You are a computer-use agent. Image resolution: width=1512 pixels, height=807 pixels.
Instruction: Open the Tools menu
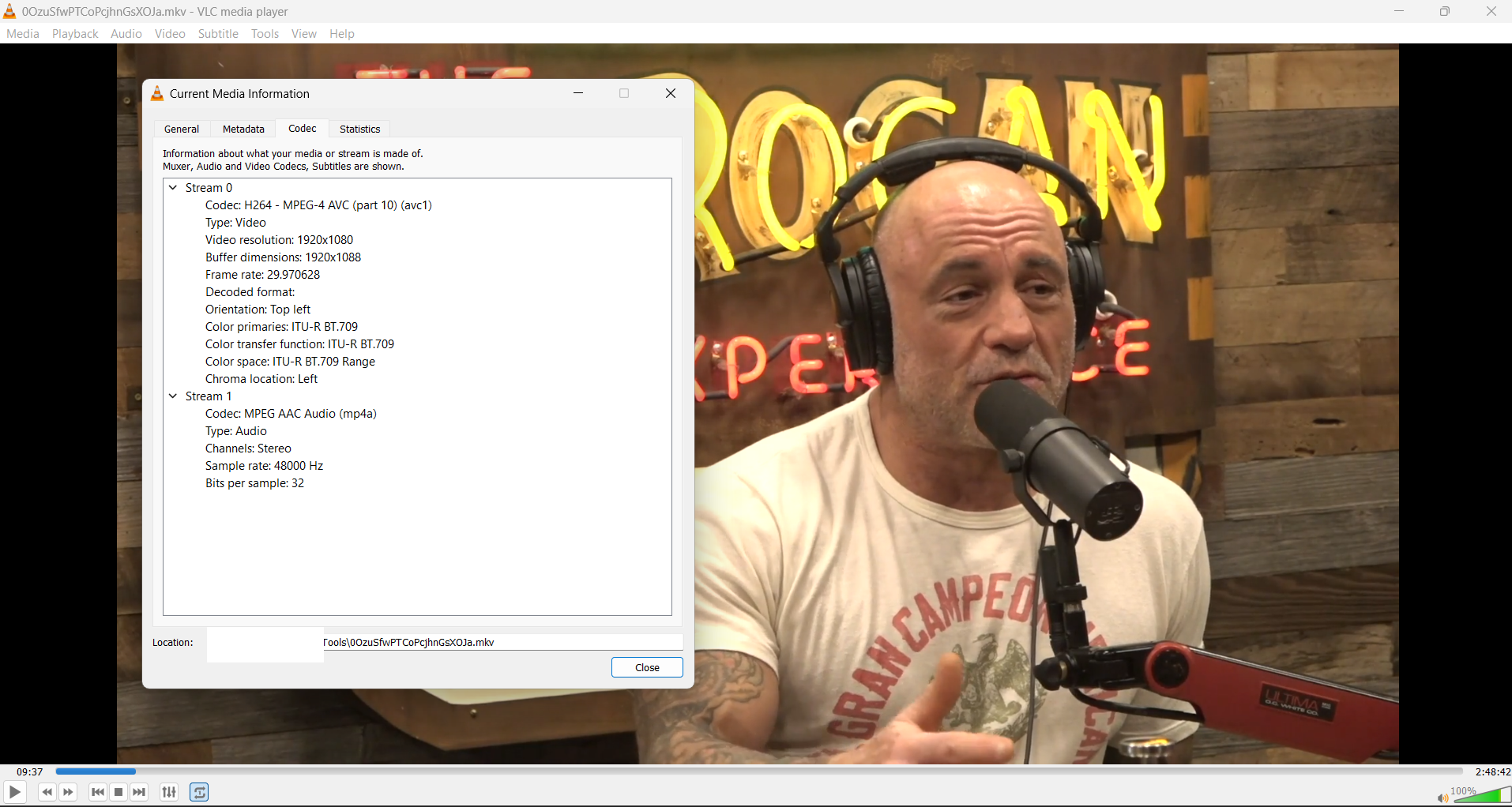click(x=265, y=33)
